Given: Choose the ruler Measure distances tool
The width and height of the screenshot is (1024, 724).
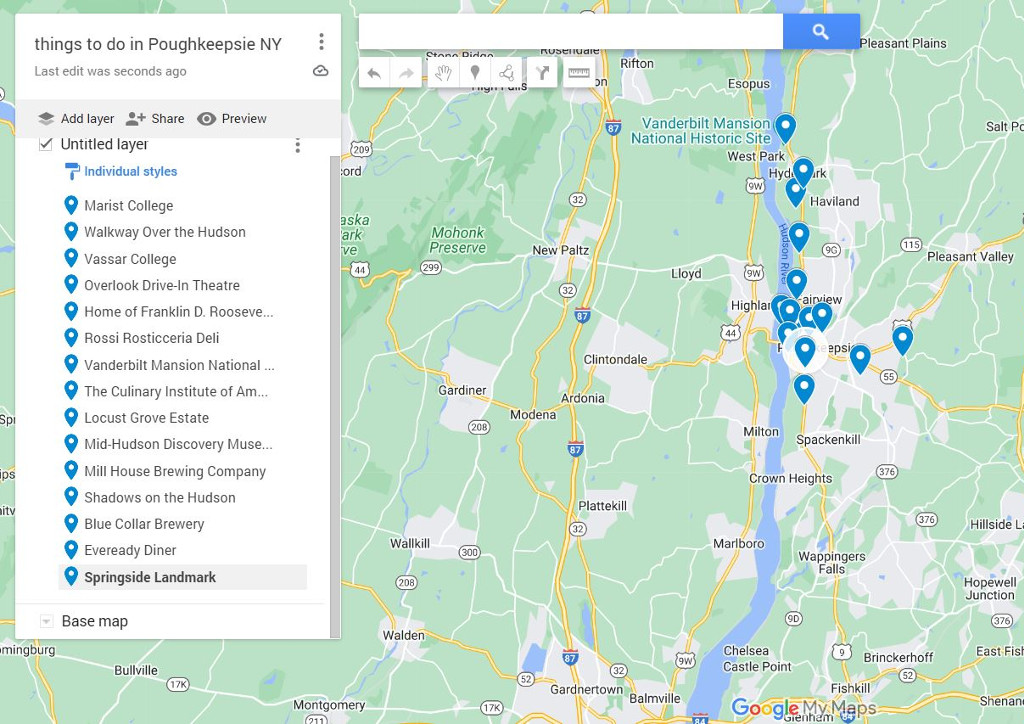Looking at the screenshot, I should coord(579,72).
